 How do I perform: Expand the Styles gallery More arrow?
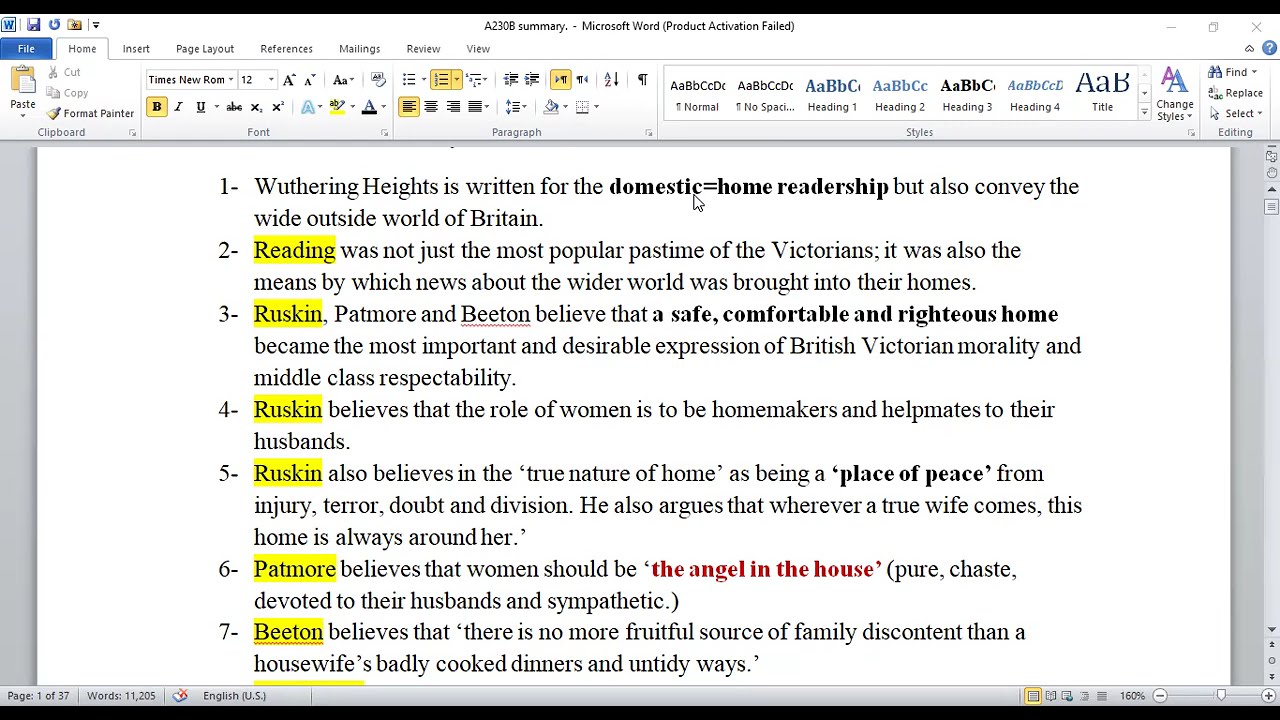pos(1144,113)
